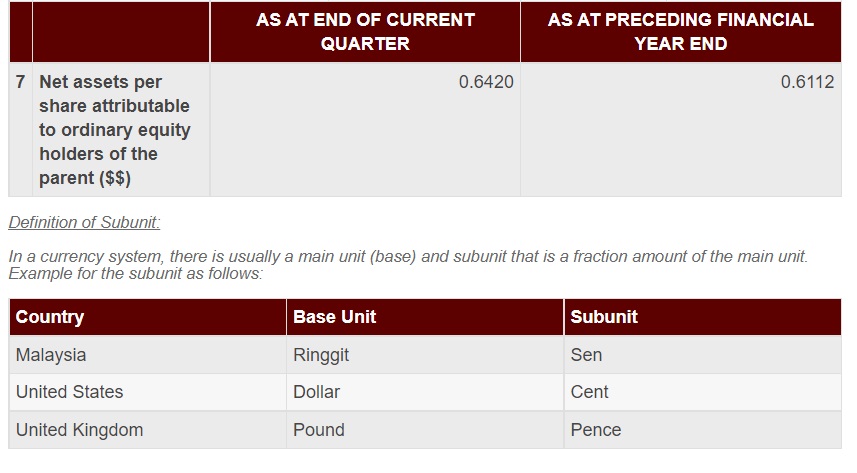Click the 'Definition of Subunit:' underlined text
This screenshot has width=857, height=473.
[84, 223]
